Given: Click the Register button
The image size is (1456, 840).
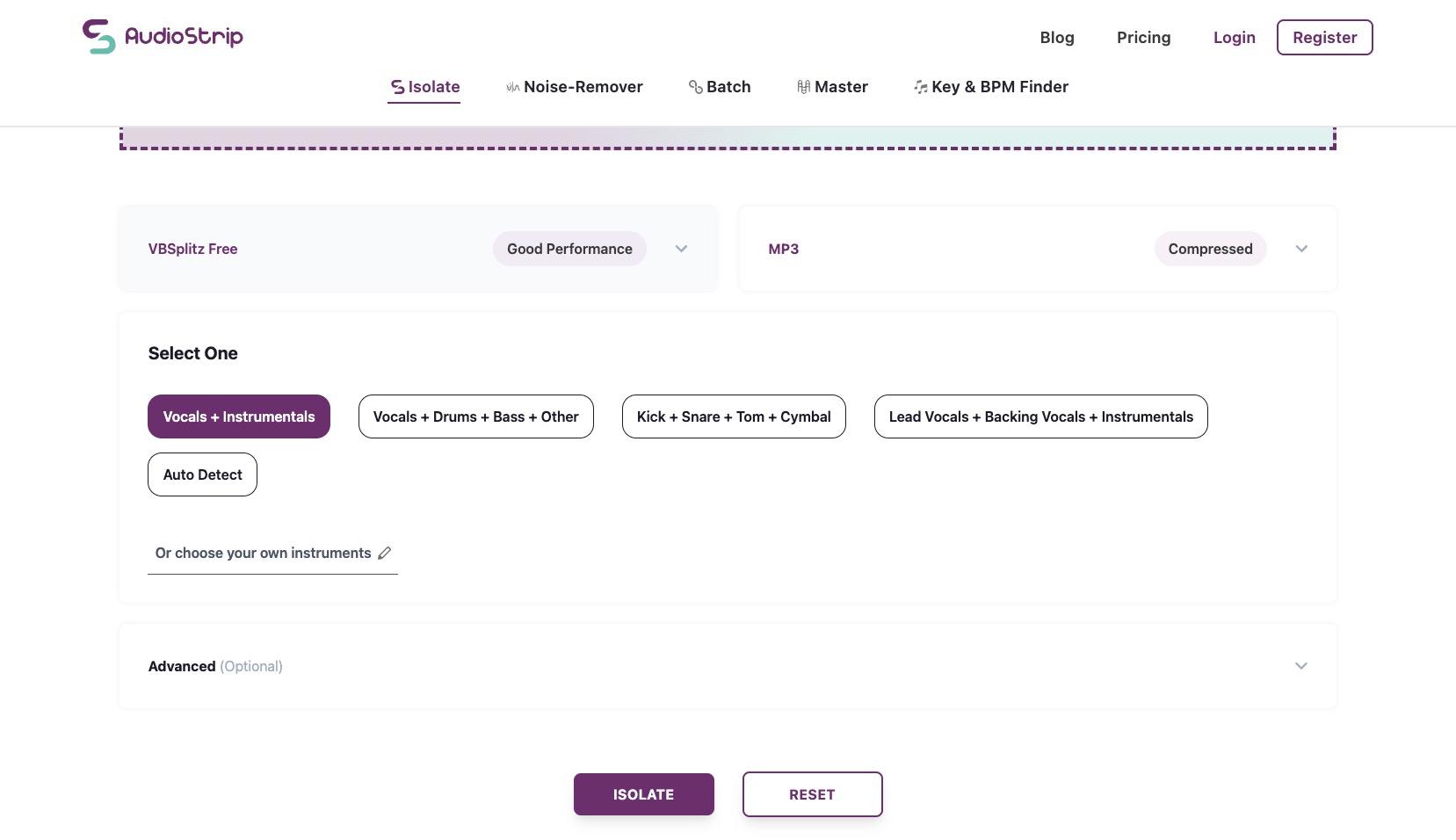Looking at the screenshot, I should (1324, 38).
